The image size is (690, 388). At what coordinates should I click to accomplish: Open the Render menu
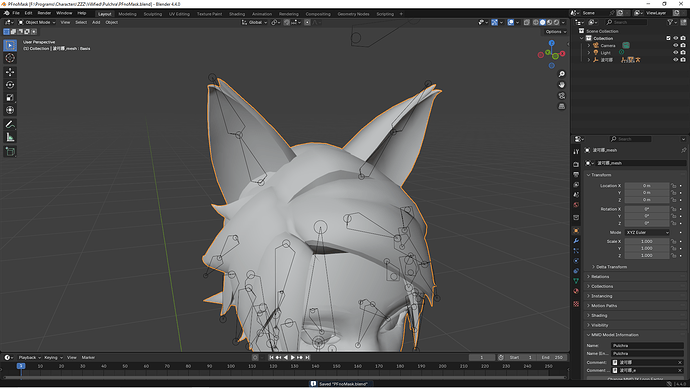(x=44, y=13)
